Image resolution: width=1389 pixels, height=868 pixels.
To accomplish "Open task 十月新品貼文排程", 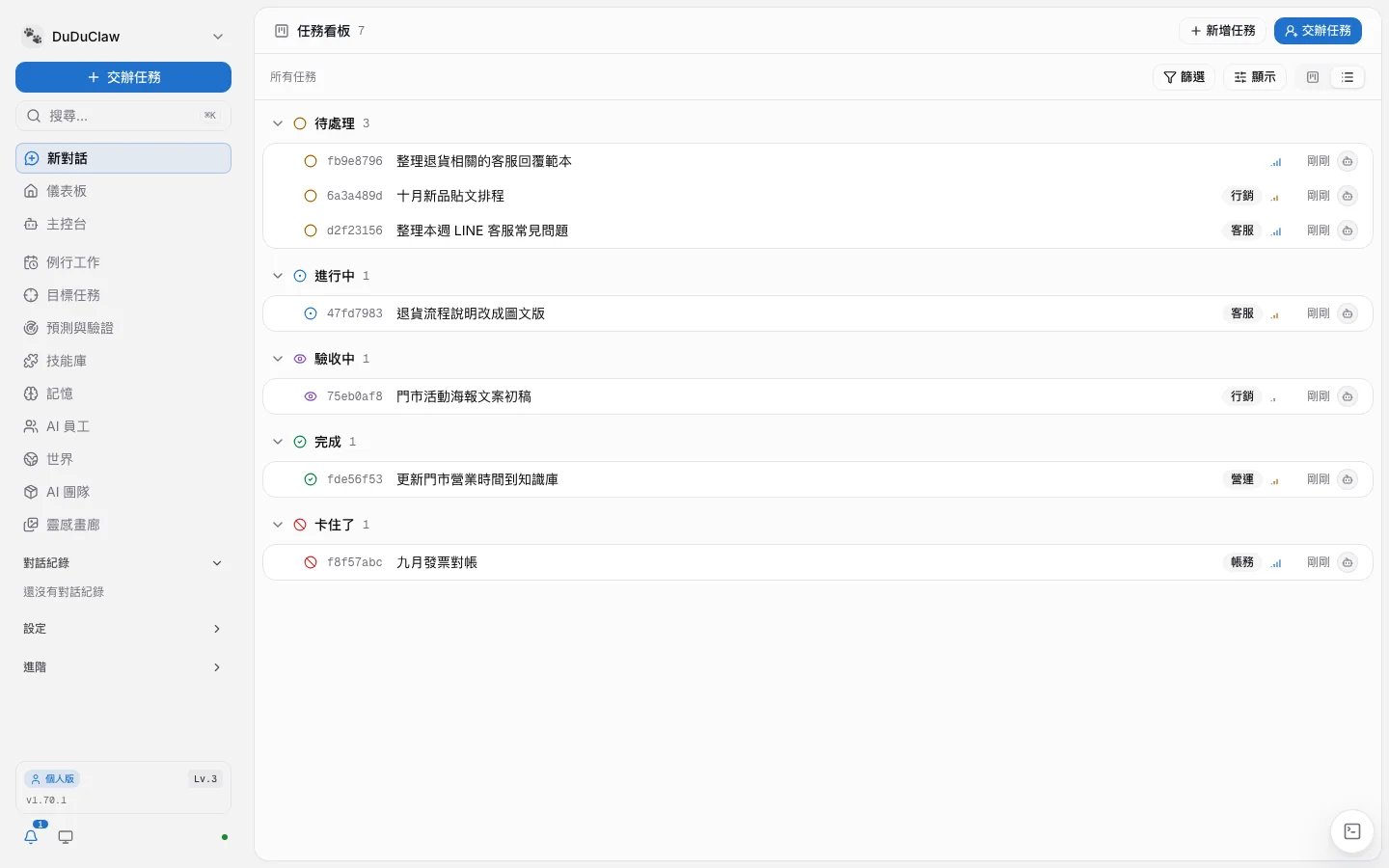I will (817, 196).
